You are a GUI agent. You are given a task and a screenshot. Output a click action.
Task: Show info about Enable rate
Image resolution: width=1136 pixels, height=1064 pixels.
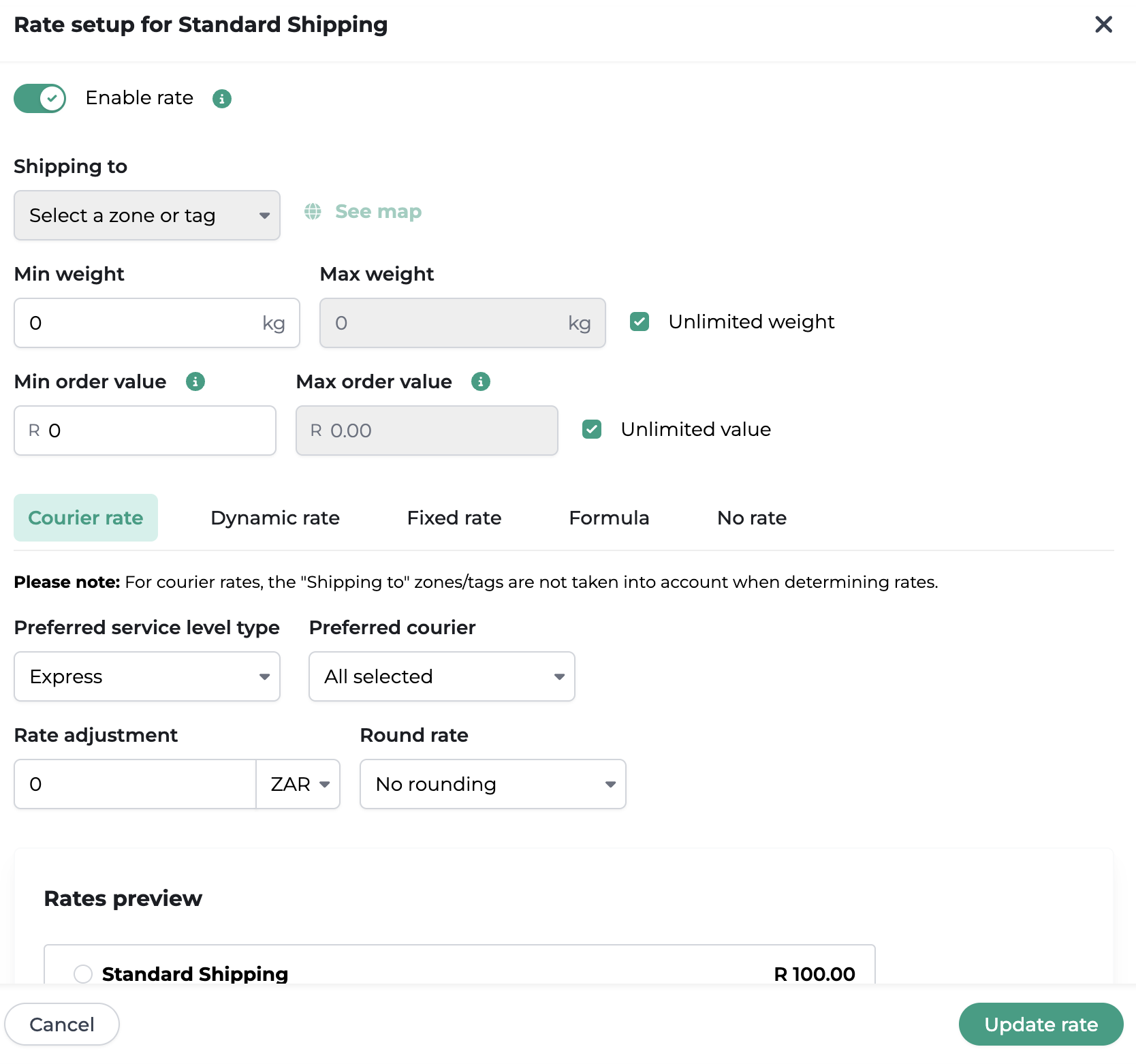point(222,99)
